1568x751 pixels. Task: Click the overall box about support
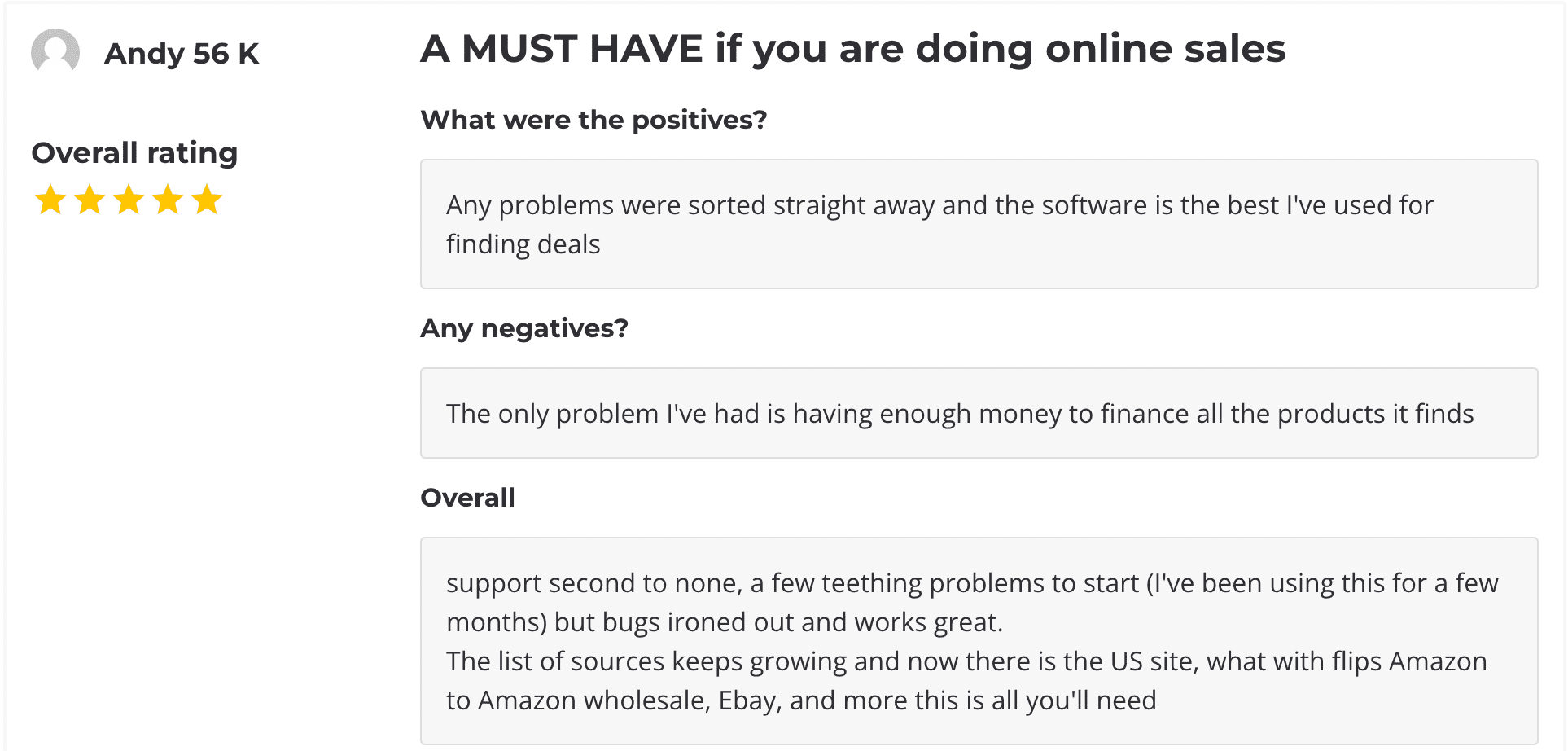click(x=979, y=641)
